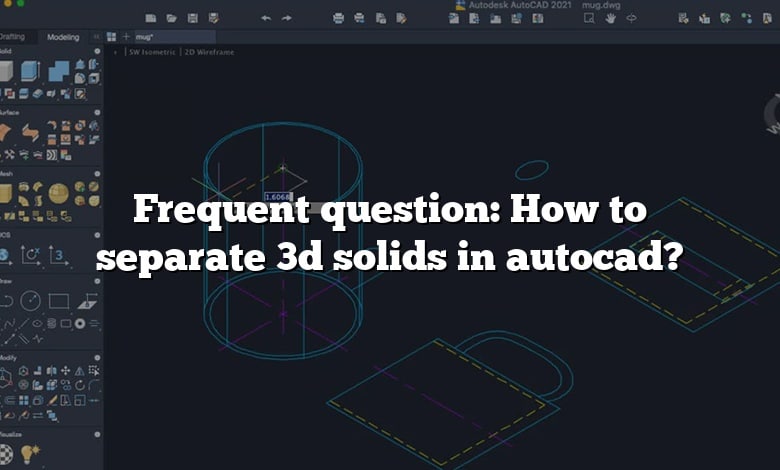Click the Undo arrow in the toolbar
This screenshot has height=470, width=780.
(266, 18)
